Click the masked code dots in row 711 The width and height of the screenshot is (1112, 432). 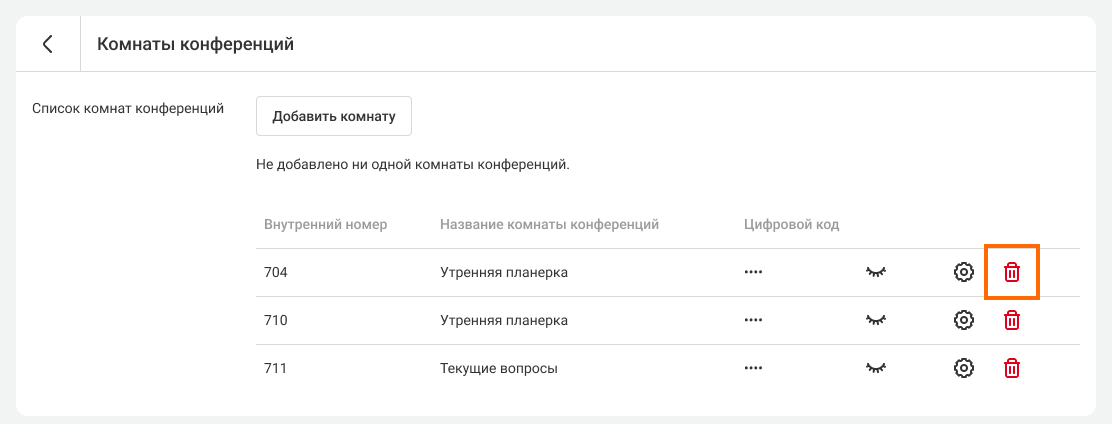753,368
